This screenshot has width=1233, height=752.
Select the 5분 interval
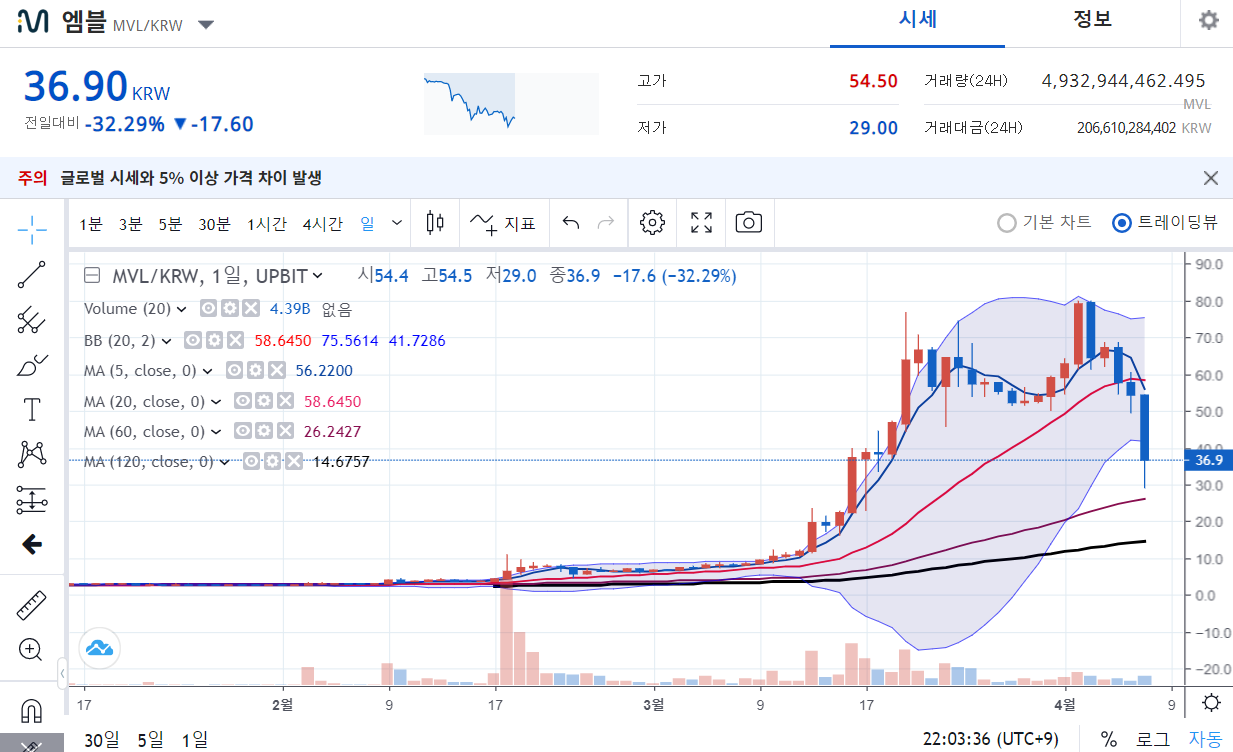(x=170, y=224)
